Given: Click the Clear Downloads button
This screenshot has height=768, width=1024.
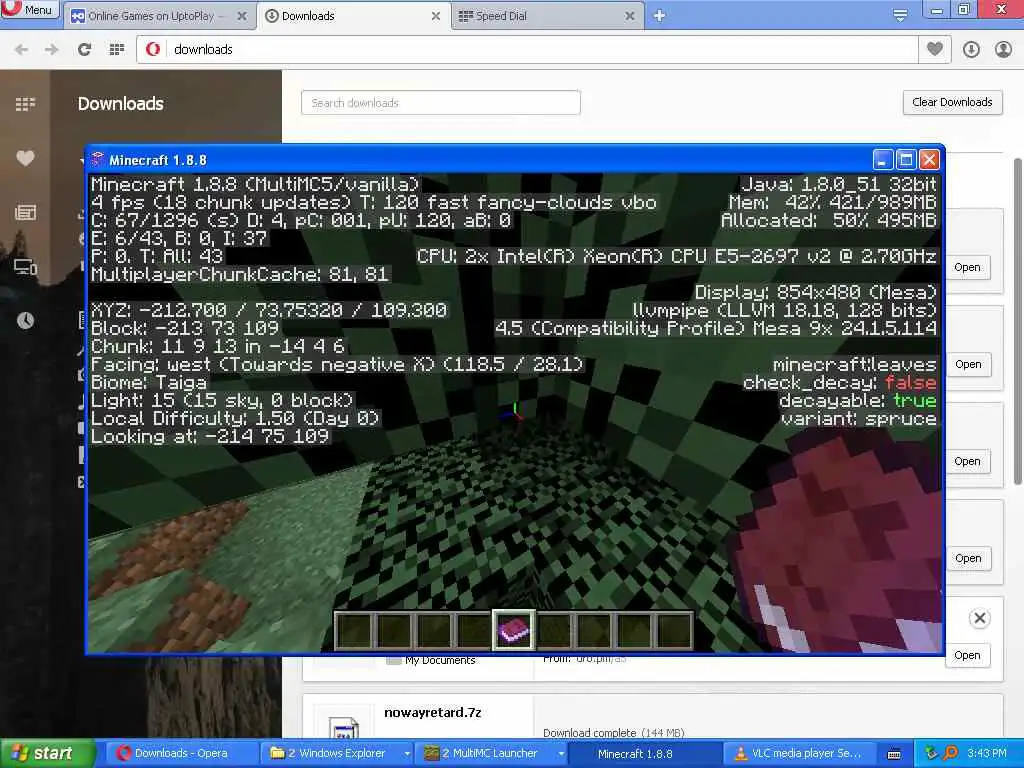Looking at the screenshot, I should click(x=952, y=103).
